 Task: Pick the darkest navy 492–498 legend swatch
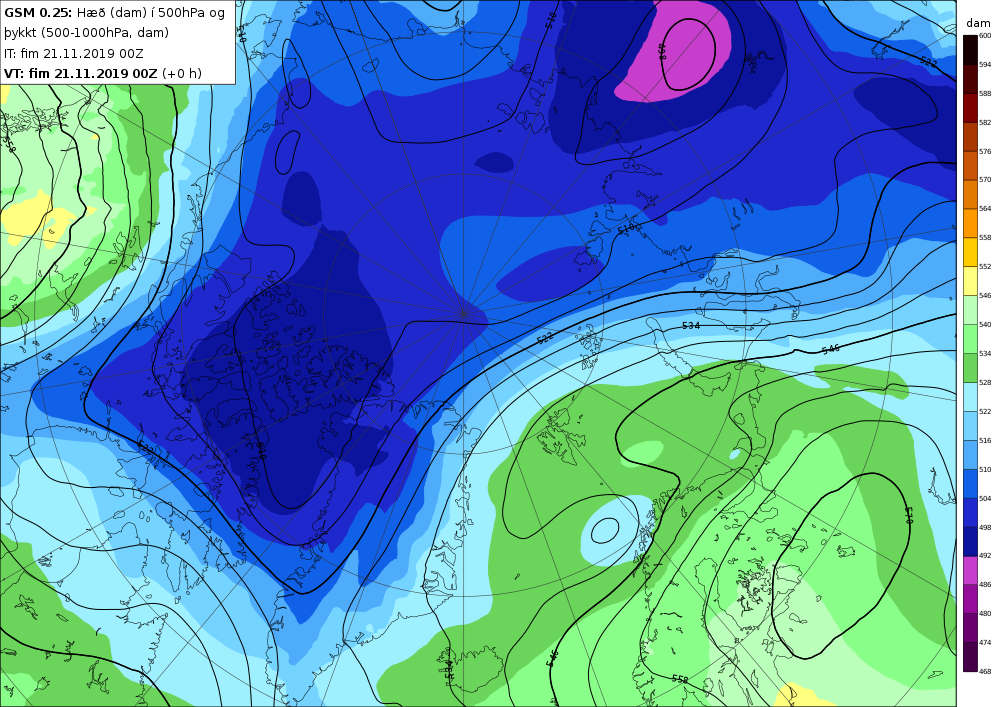coord(970,541)
